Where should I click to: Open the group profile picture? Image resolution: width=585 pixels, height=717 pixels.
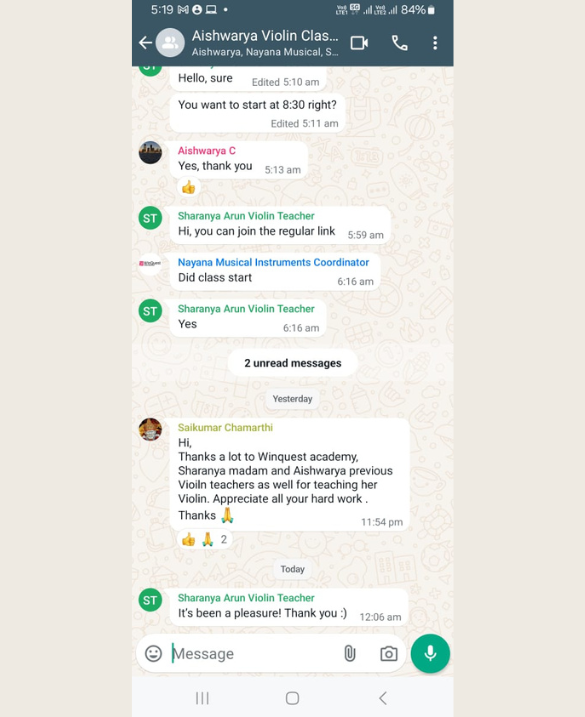coord(170,43)
